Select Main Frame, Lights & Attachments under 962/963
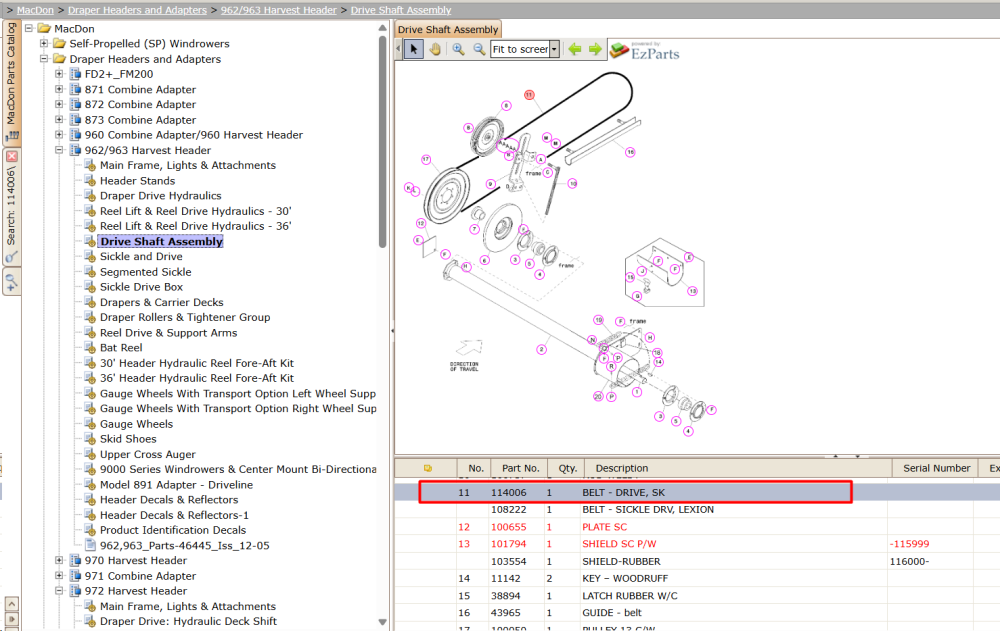Image resolution: width=1000 pixels, height=631 pixels. point(188,165)
